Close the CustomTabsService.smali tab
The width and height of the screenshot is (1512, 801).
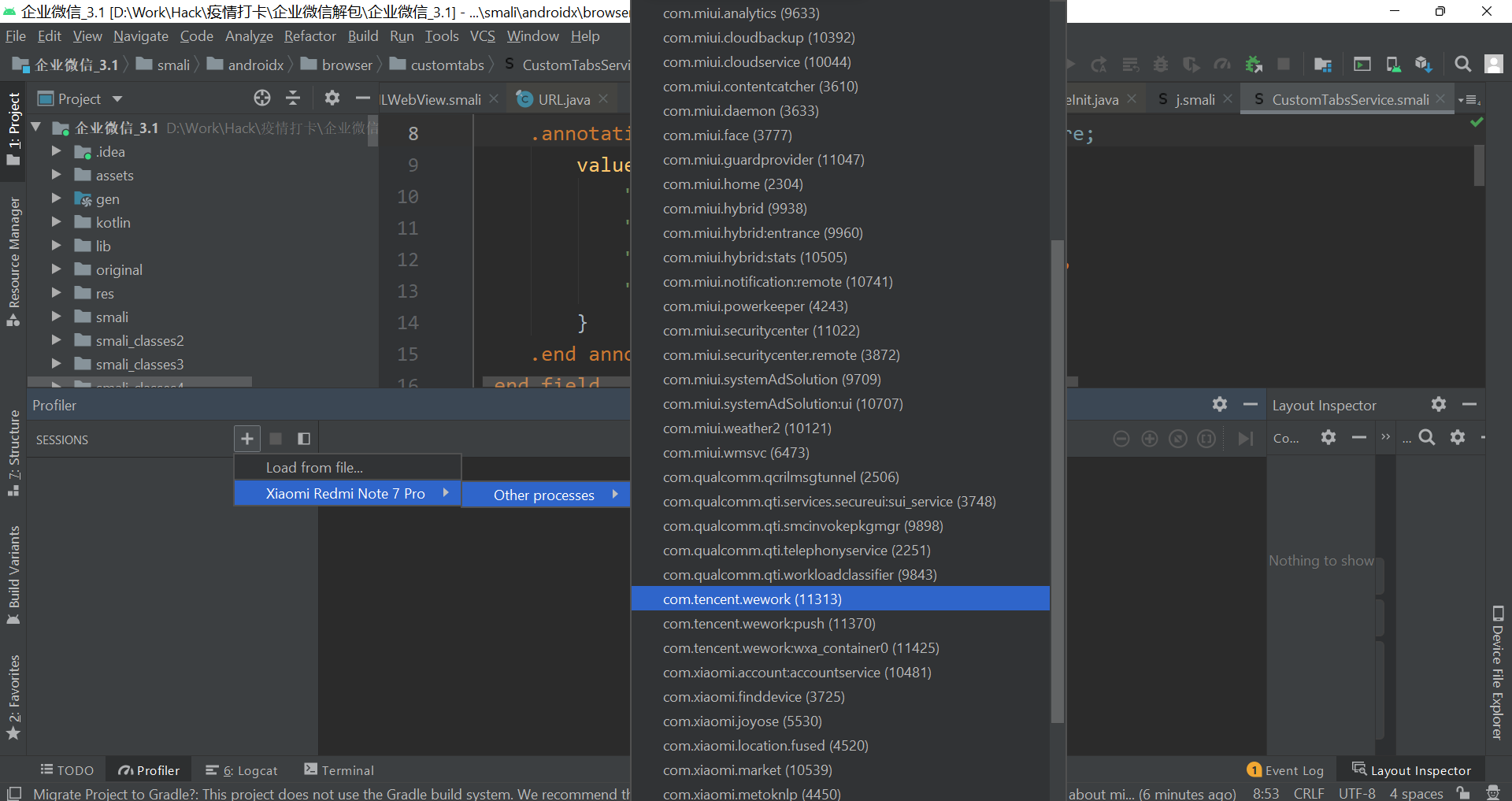pos(1440,98)
